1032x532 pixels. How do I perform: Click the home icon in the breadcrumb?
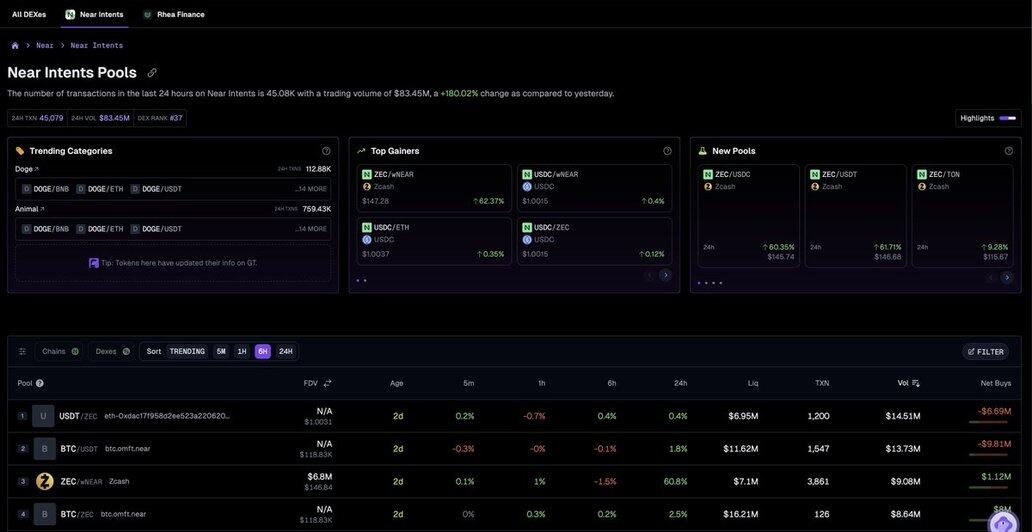tap(15, 45)
